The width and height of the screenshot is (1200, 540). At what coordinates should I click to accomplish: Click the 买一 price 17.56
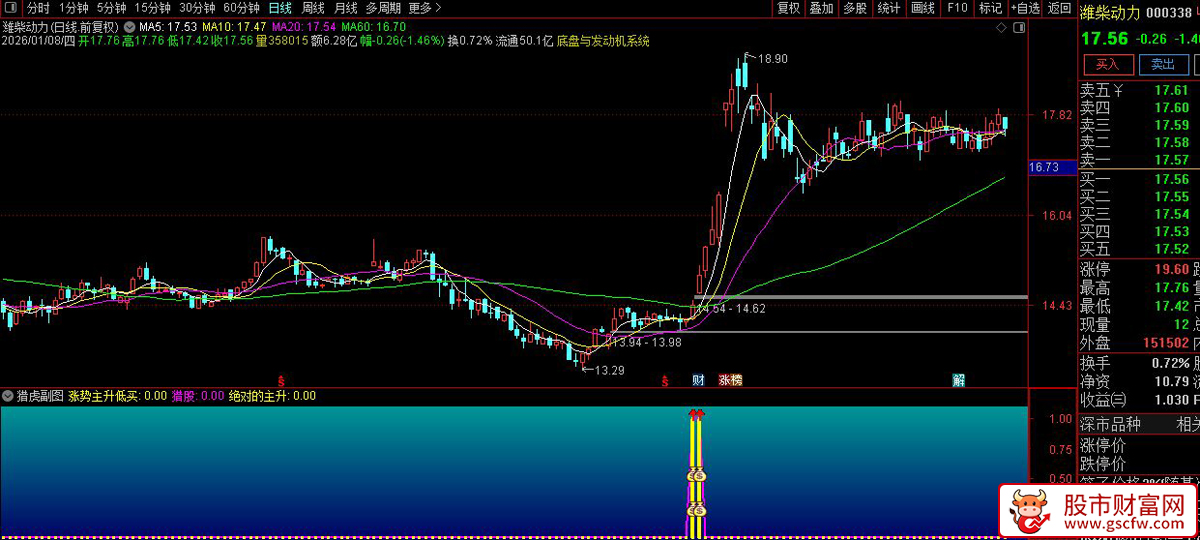[1171, 180]
